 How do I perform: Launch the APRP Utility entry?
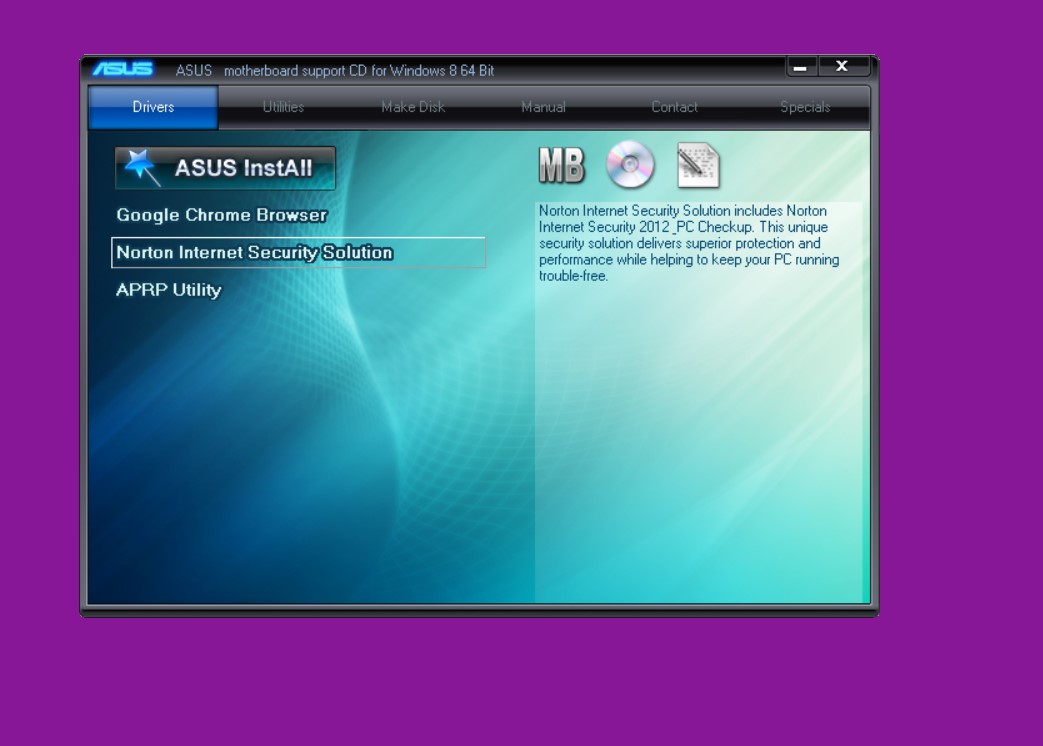(x=169, y=290)
